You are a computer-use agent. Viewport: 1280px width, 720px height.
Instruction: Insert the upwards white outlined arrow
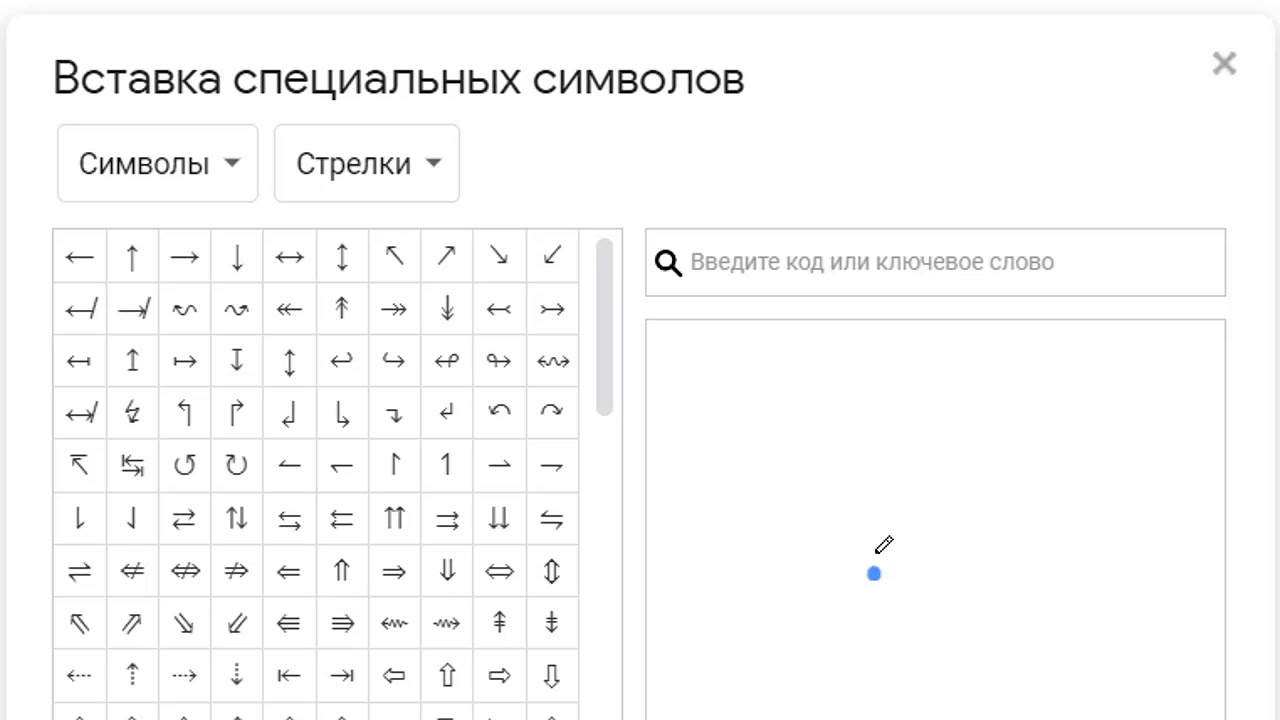447,675
